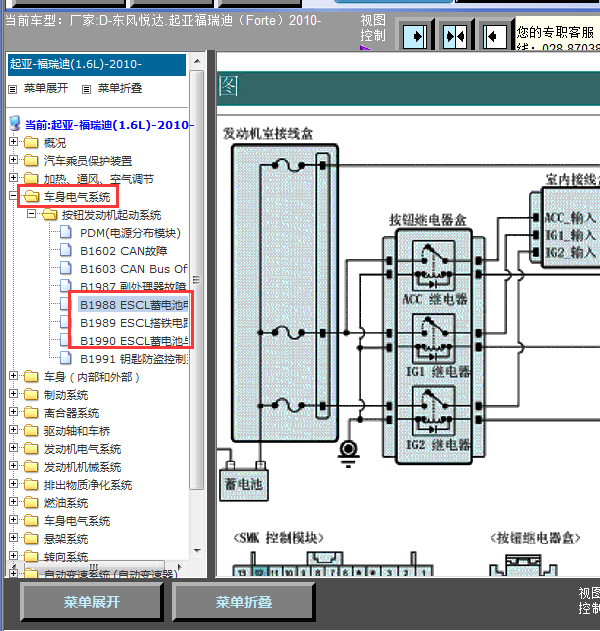Click the document icon for B1602 CAN故障
Image resolution: width=600 pixels, height=631 pixels.
coord(66,250)
